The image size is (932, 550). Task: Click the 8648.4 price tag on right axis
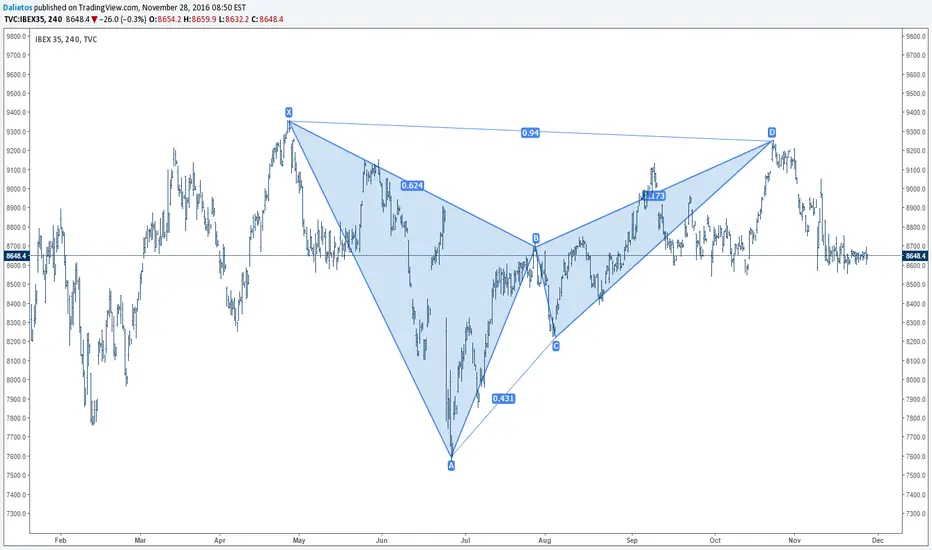coord(915,256)
